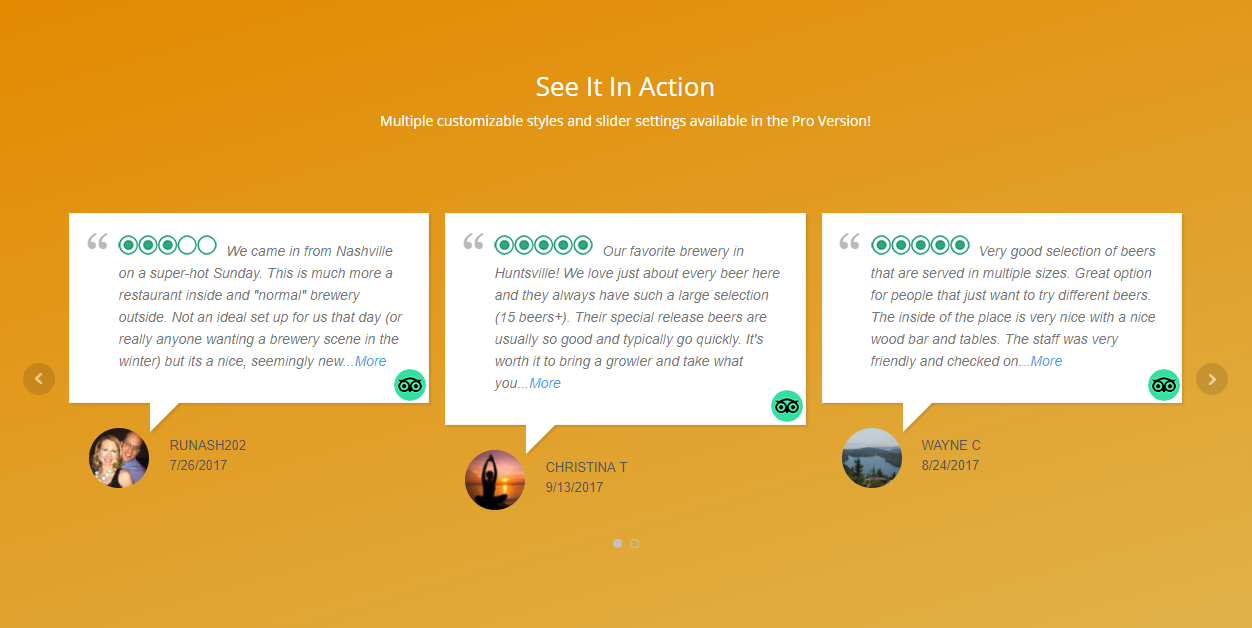Click the four-circle rating in RUNASH202's review
1252x628 pixels.
click(167, 245)
